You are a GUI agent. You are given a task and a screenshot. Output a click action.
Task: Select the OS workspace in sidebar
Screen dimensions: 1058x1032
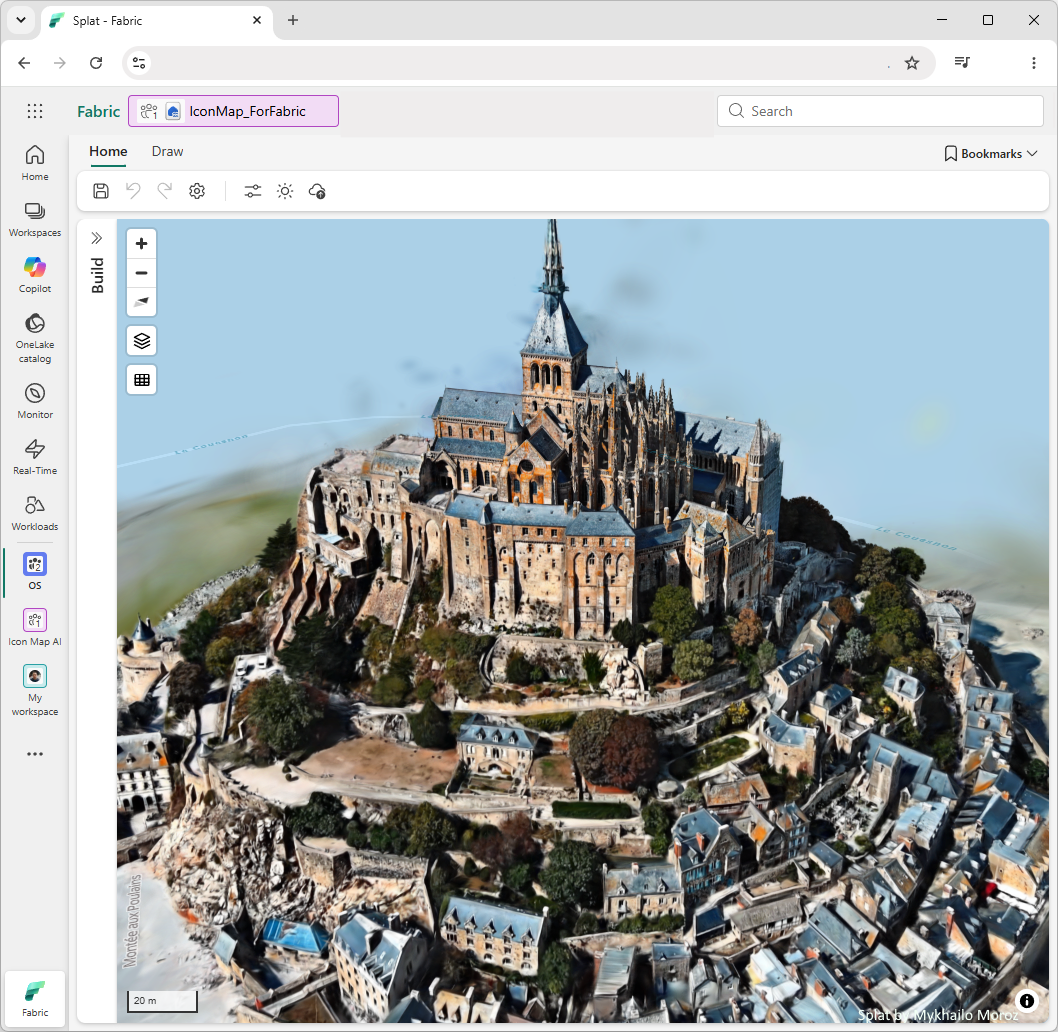click(35, 572)
